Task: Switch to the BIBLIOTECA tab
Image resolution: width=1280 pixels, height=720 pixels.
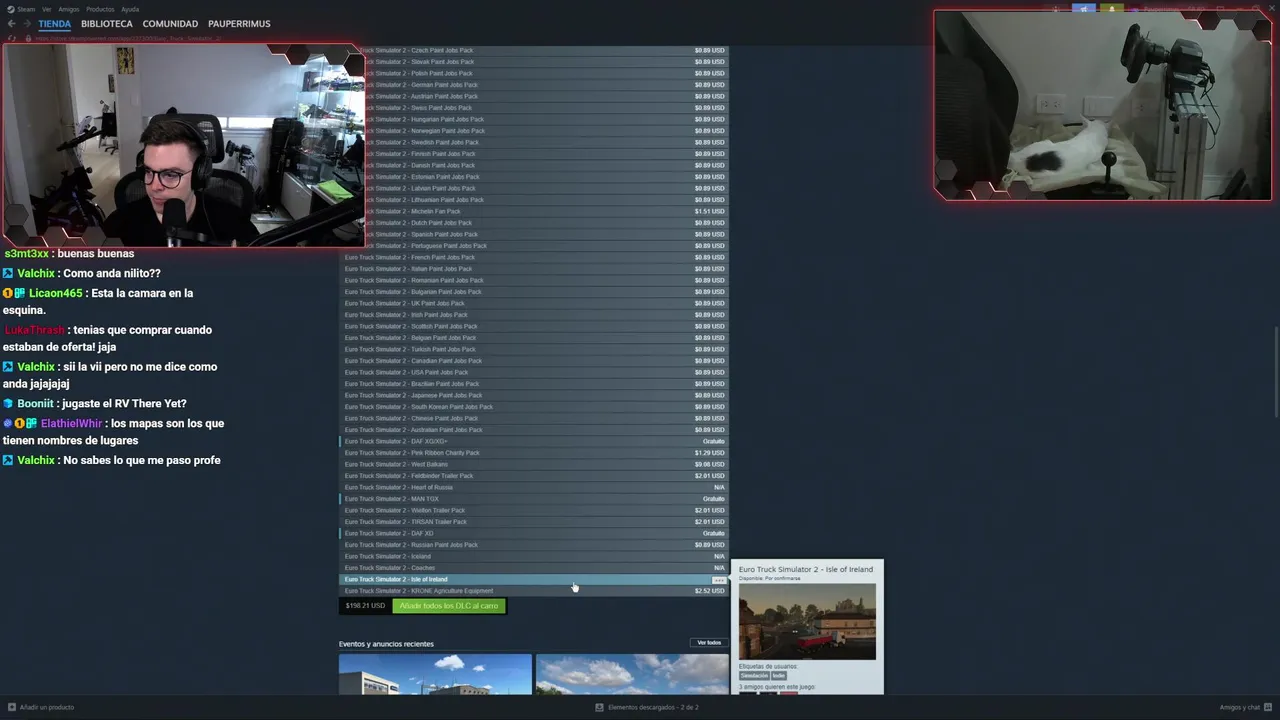Action: pyautogui.click(x=107, y=23)
